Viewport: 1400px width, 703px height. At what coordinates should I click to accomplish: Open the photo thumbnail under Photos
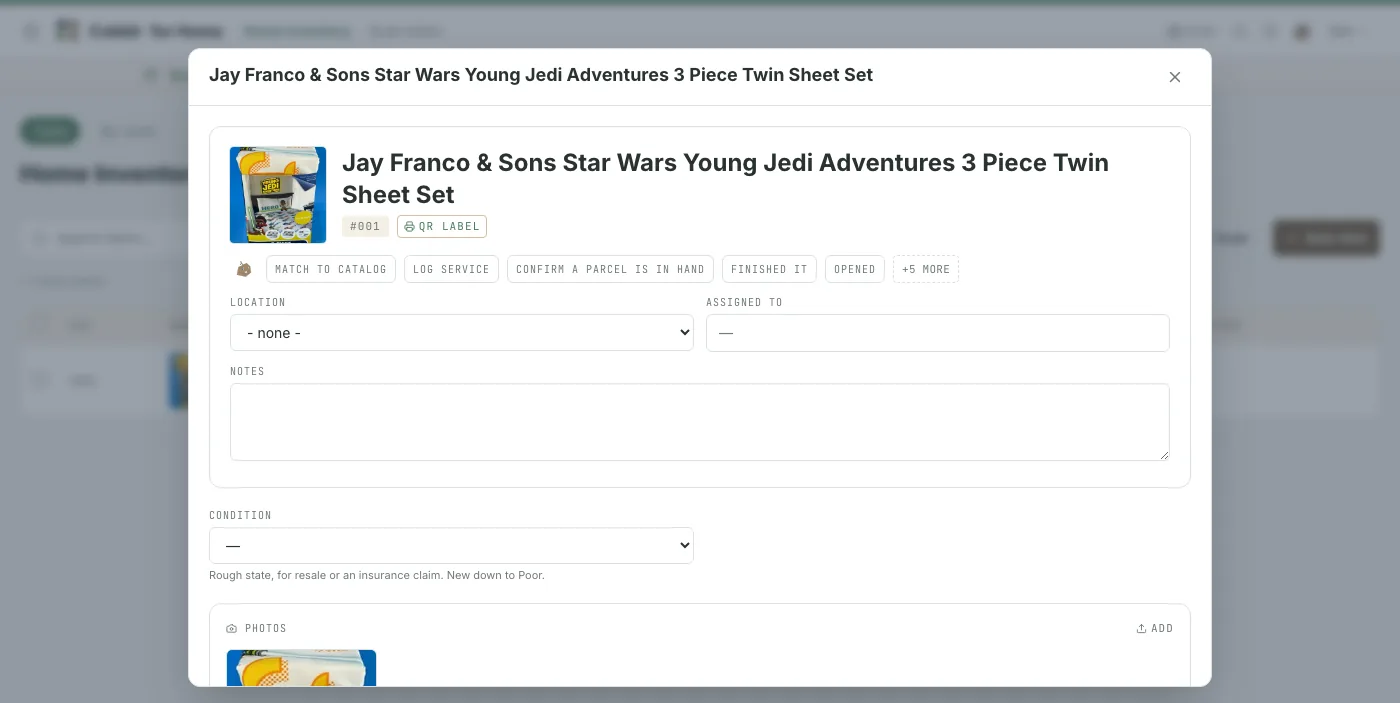(301, 668)
